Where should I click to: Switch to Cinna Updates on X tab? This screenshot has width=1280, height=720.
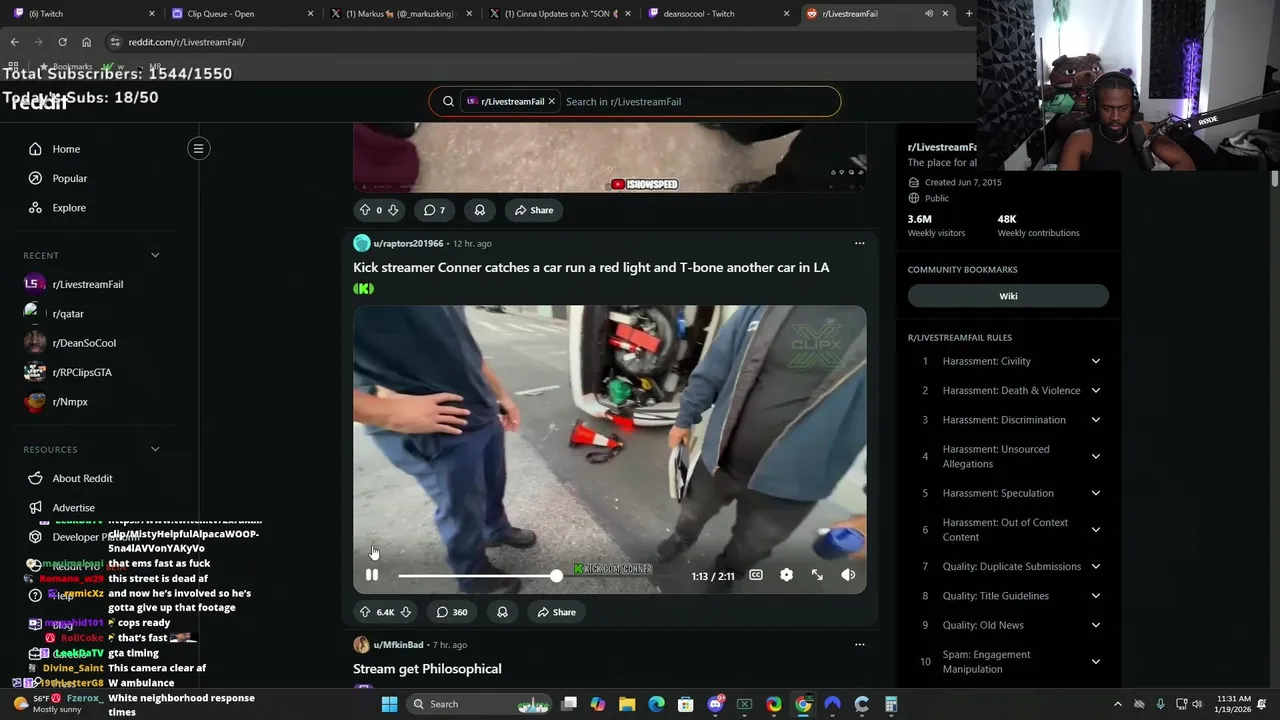[x=560, y=13]
